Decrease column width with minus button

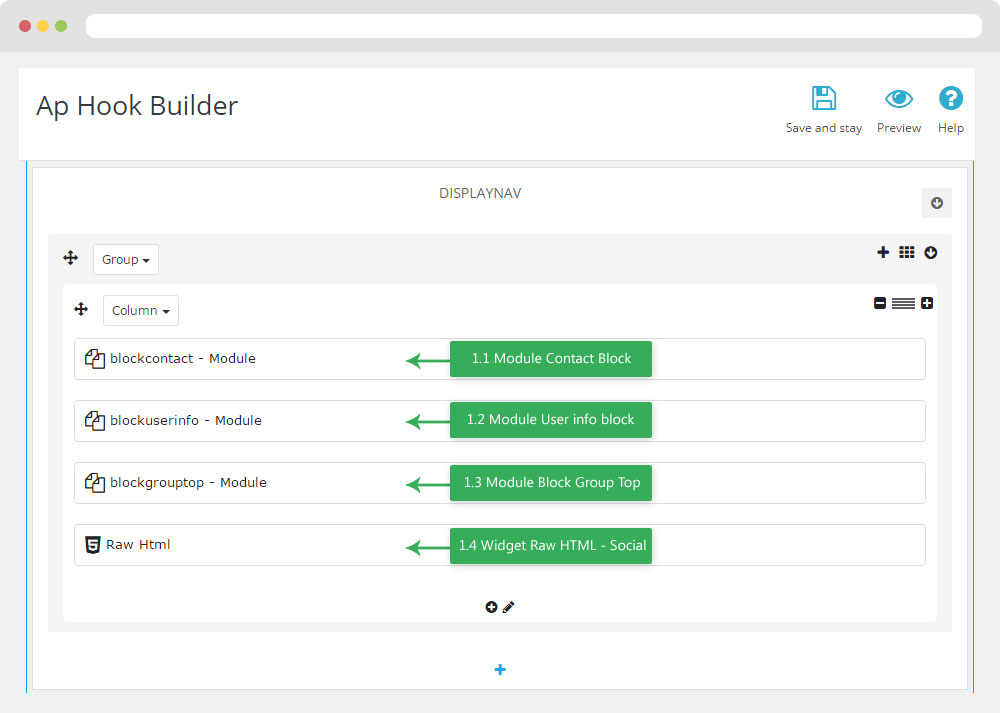point(880,303)
